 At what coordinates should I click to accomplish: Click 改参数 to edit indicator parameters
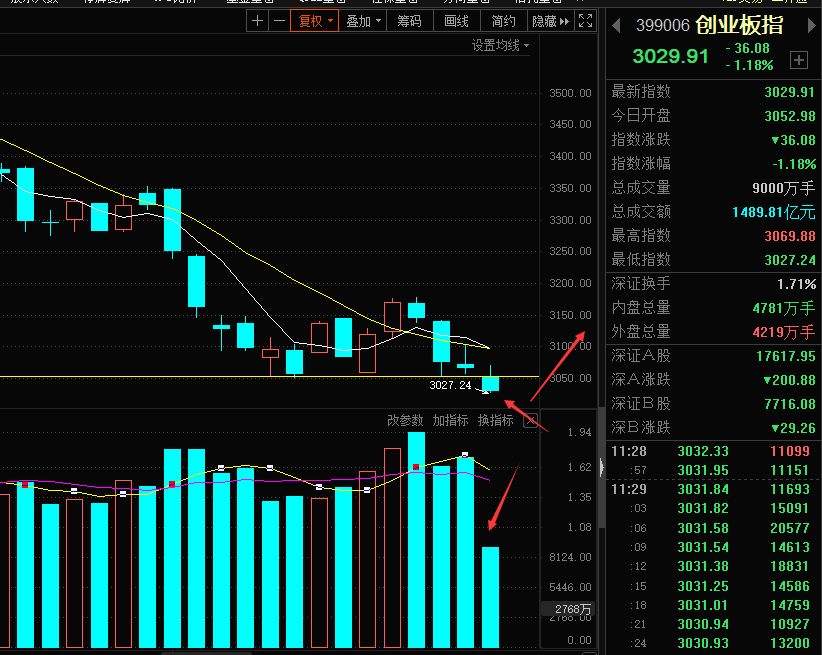(405, 420)
